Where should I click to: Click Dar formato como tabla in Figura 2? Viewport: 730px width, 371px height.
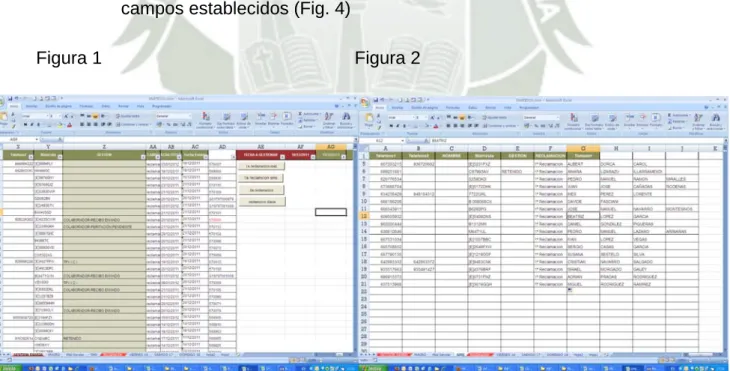tap(595, 121)
